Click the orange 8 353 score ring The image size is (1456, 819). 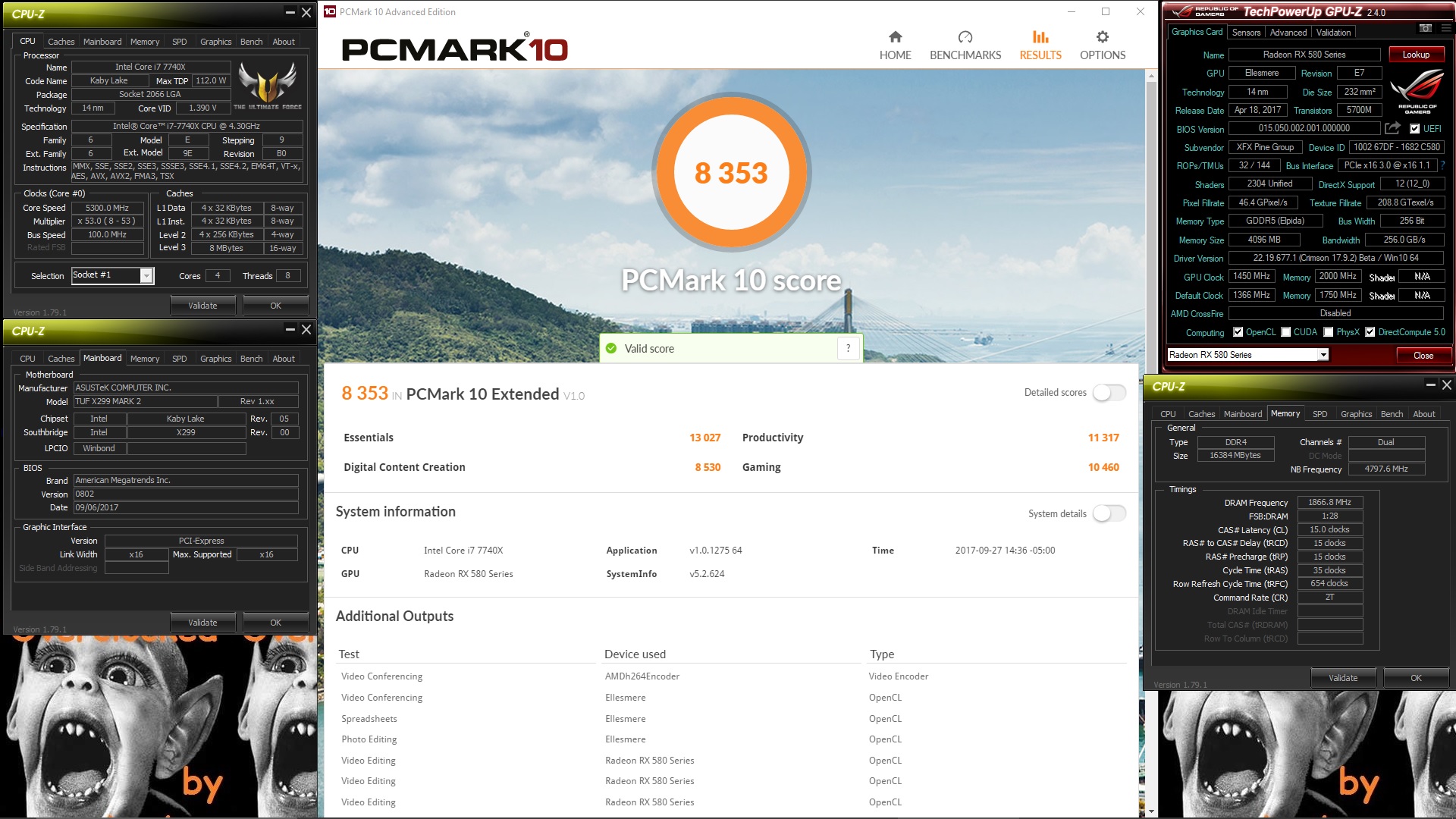732,173
